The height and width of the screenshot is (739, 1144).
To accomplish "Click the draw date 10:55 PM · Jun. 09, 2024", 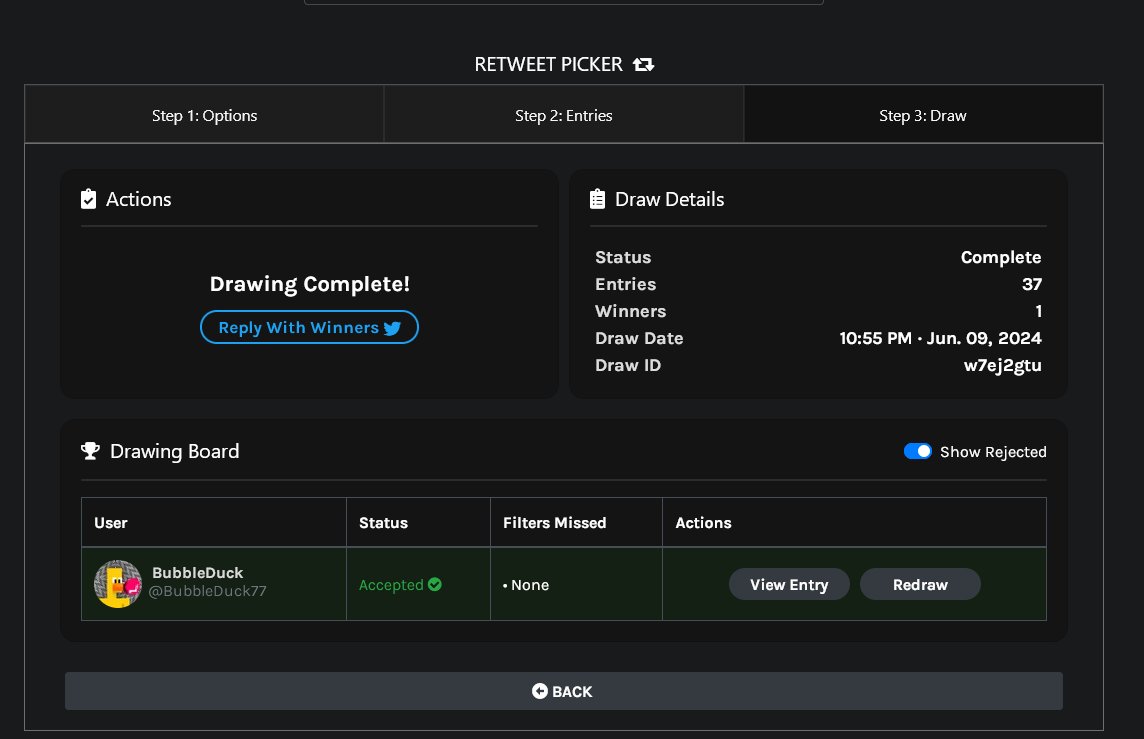I will (940, 338).
